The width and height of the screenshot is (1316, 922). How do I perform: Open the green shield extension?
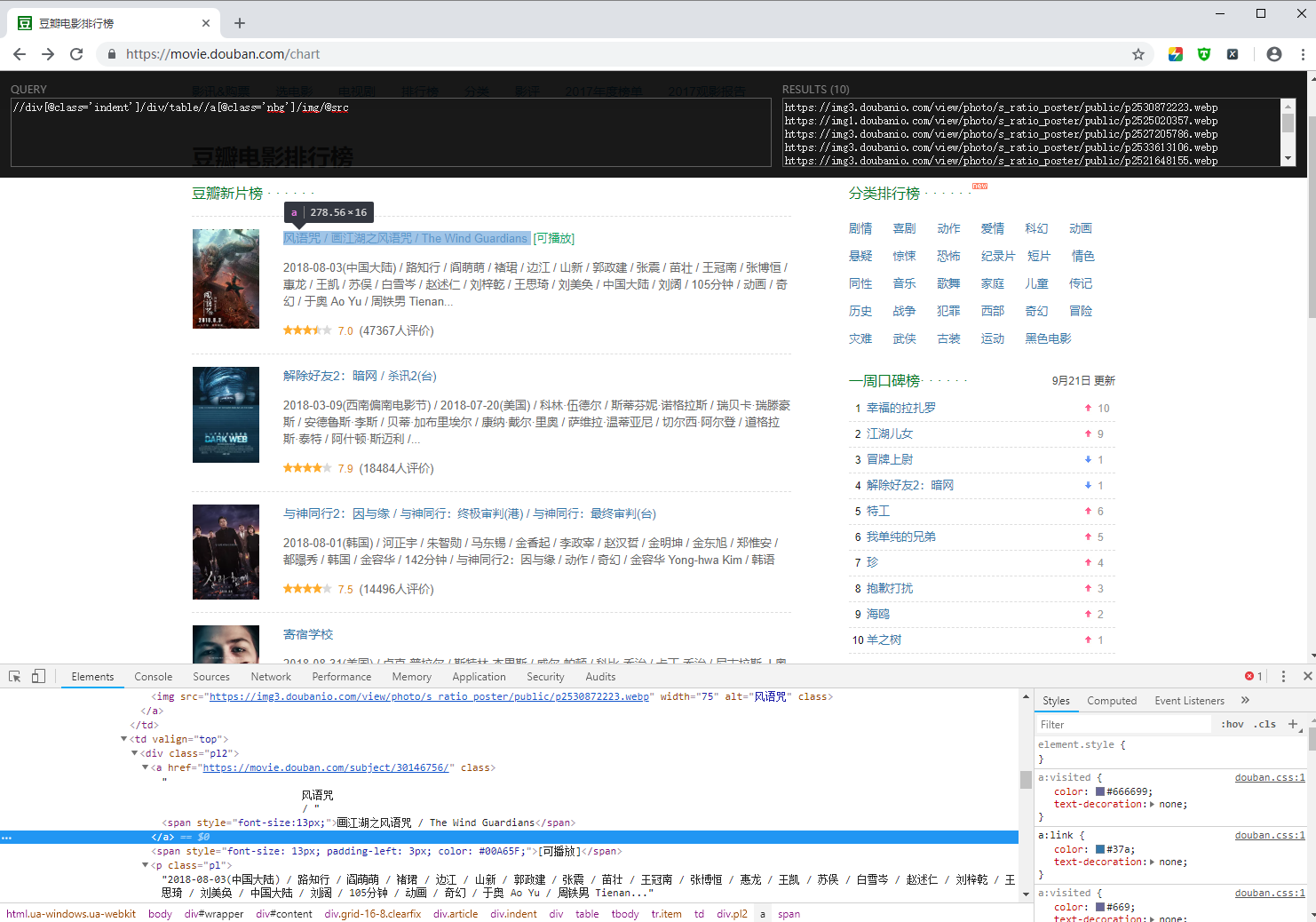1204,54
